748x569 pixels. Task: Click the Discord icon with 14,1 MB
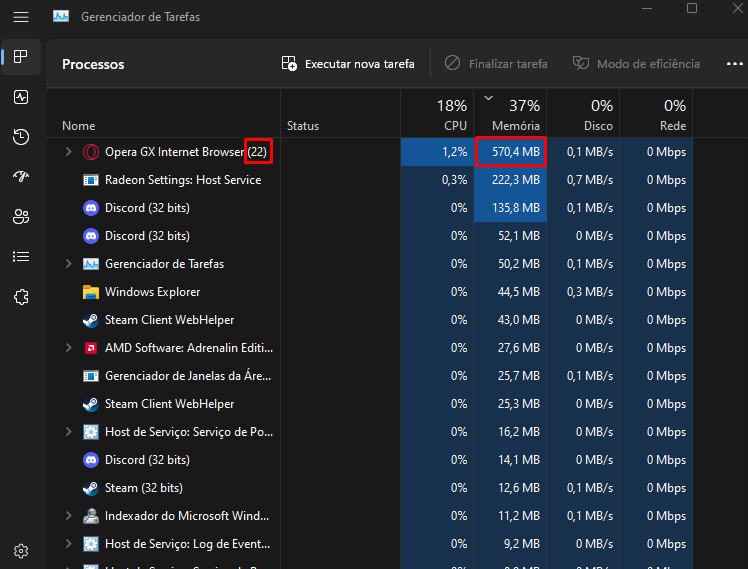[x=91, y=460]
